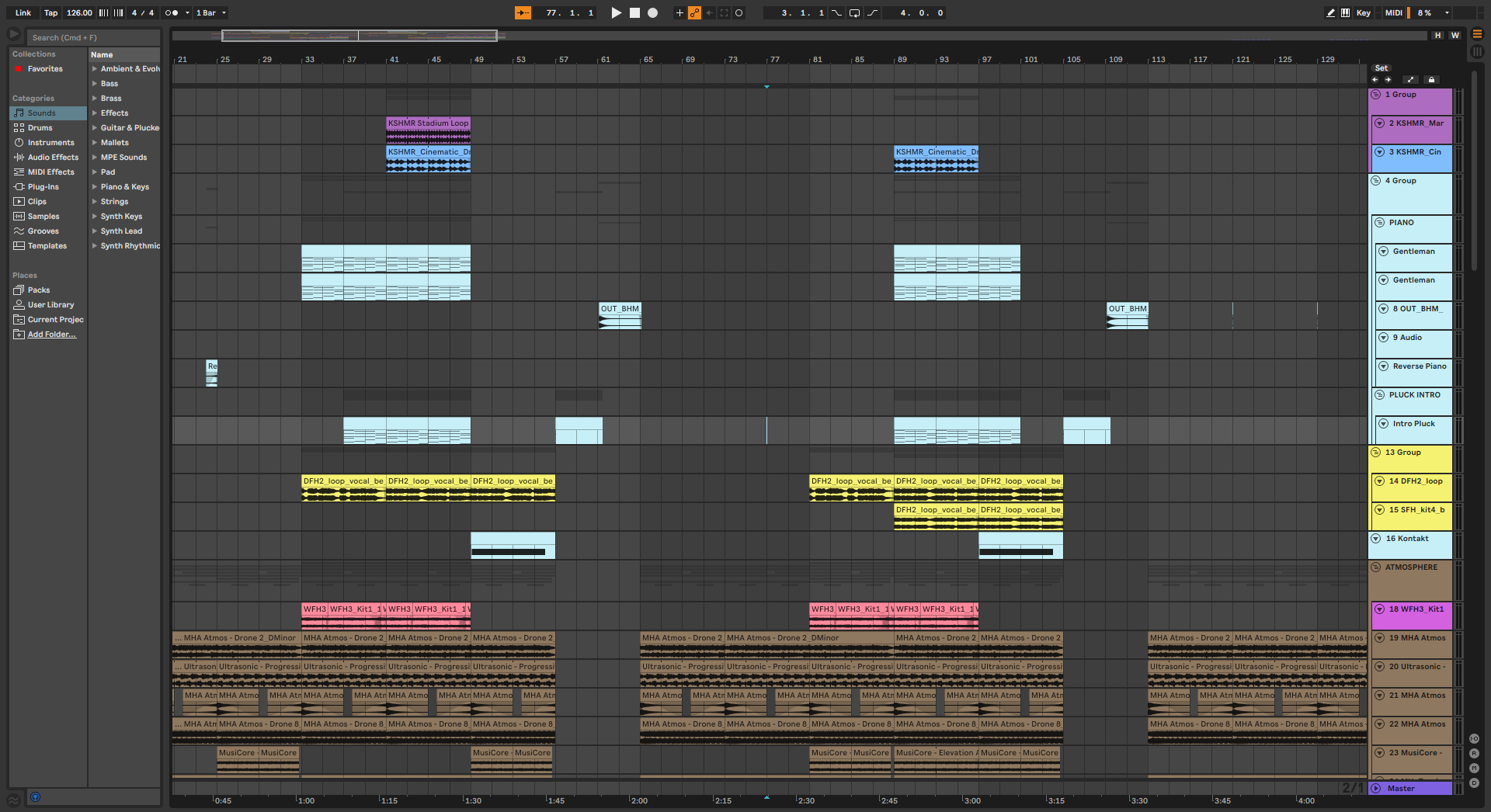The width and height of the screenshot is (1491, 812).
Task: Jump to previous locator arrow
Action: point(1375,79)
